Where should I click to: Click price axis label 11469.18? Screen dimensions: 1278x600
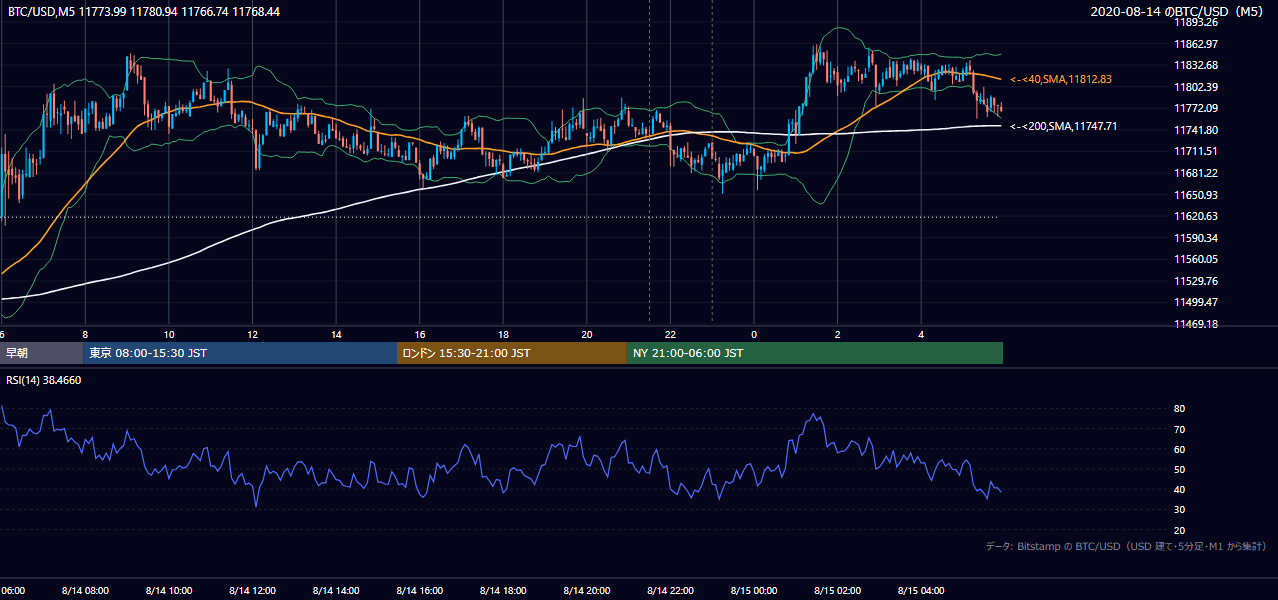tap(1196, 324)
